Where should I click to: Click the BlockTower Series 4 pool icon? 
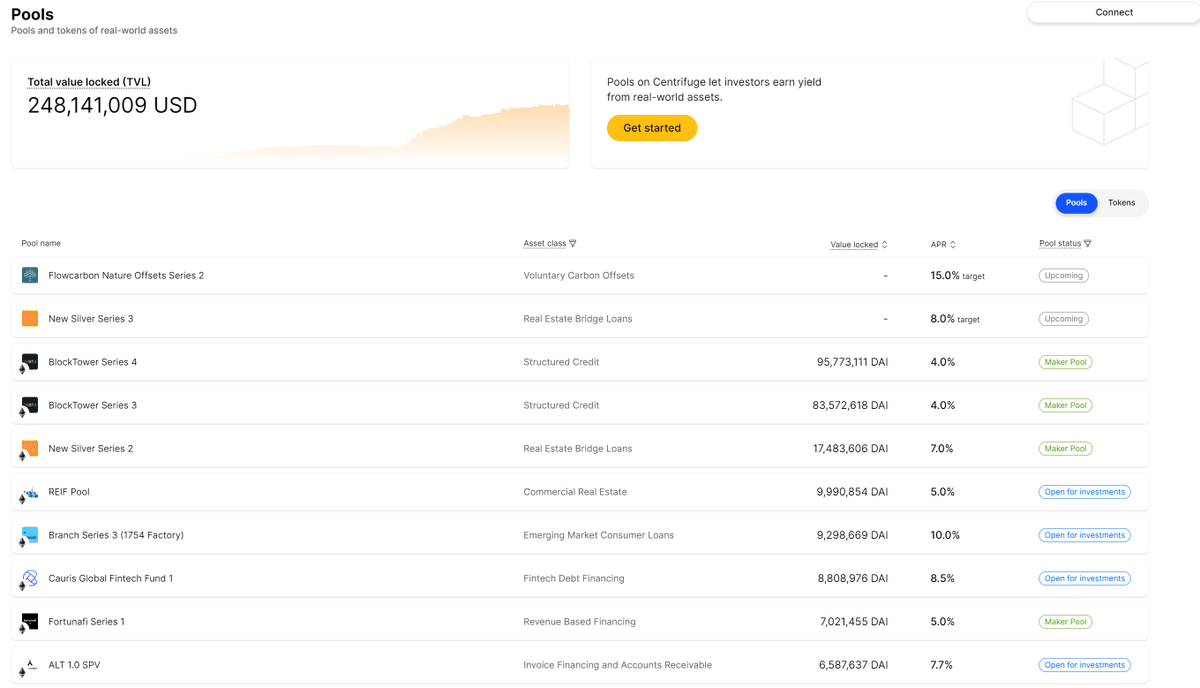point(30,362)
